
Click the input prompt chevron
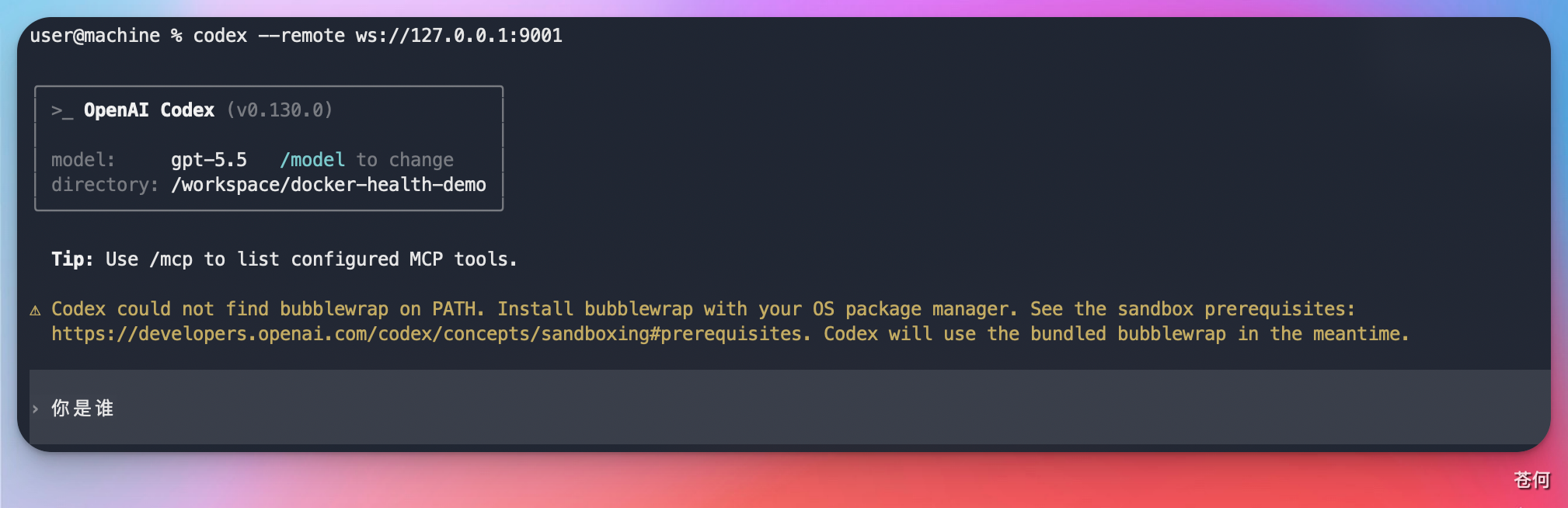pyautogui.click(x=35, y=409)
